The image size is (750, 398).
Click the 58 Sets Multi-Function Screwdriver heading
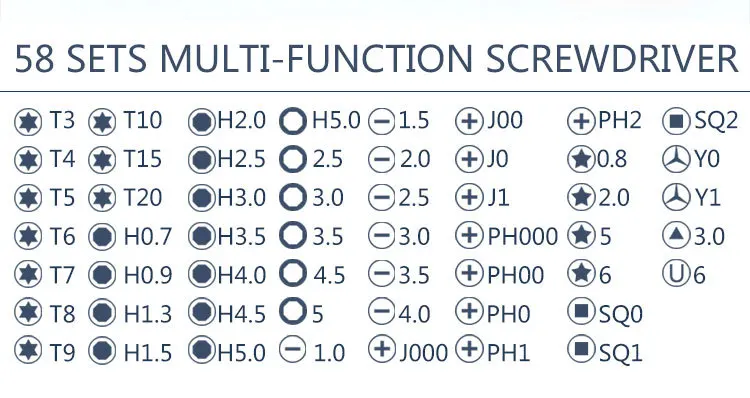point(376,59)
